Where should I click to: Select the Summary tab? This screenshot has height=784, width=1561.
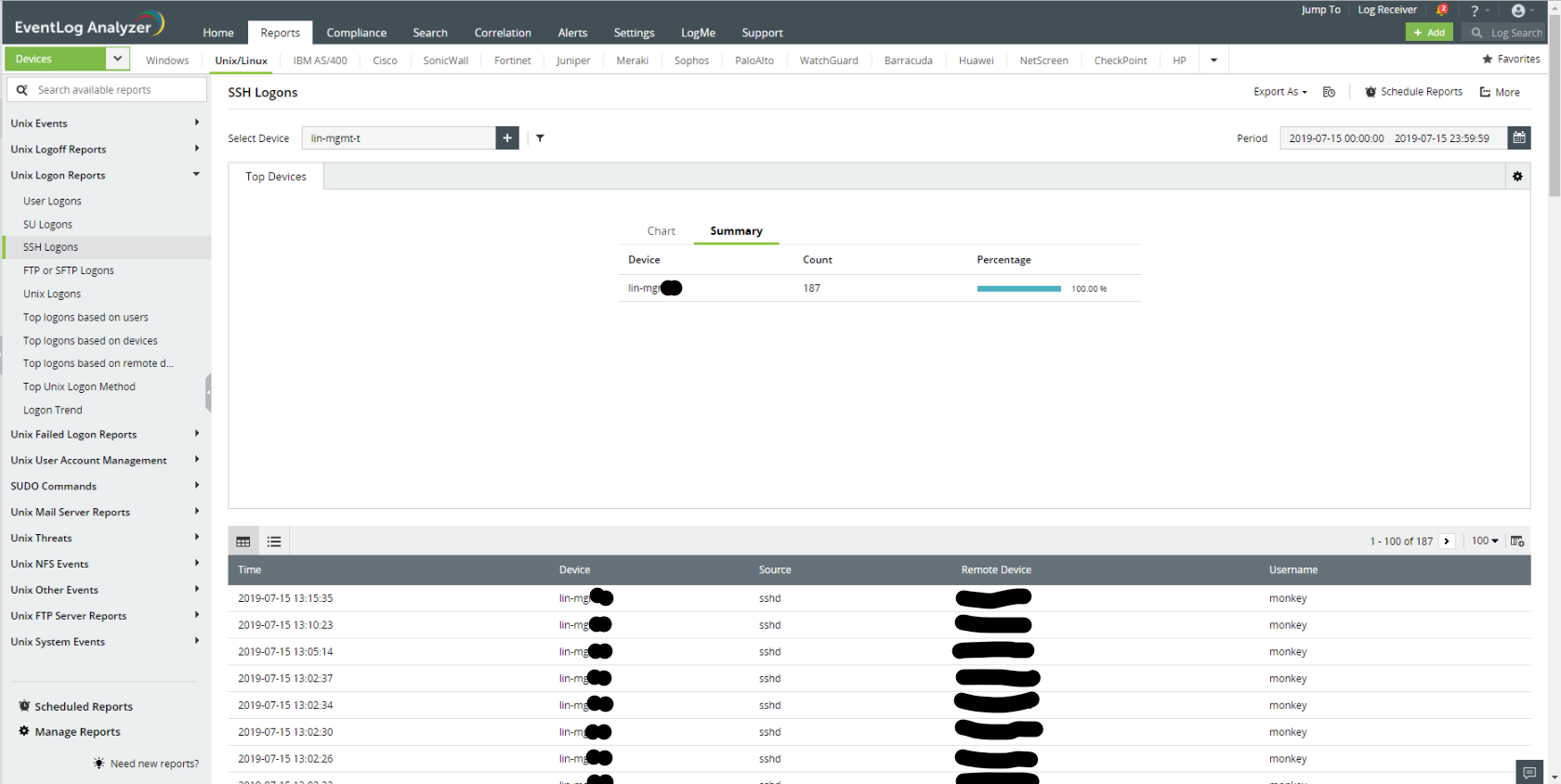coord(736,231)
